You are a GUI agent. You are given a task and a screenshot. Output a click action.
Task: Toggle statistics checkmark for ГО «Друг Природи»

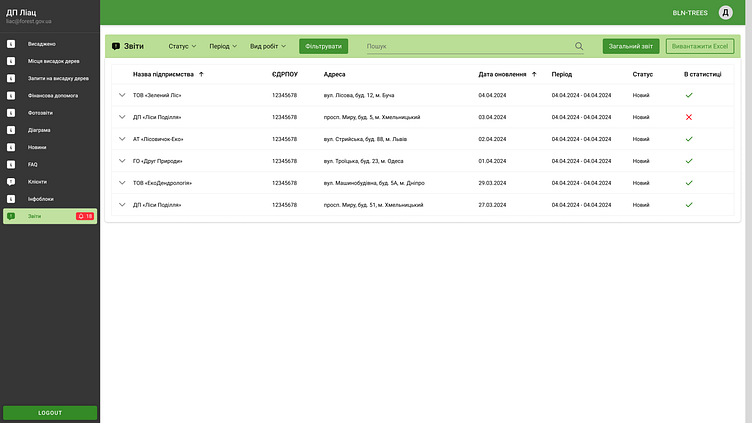(x=688, y=161)
